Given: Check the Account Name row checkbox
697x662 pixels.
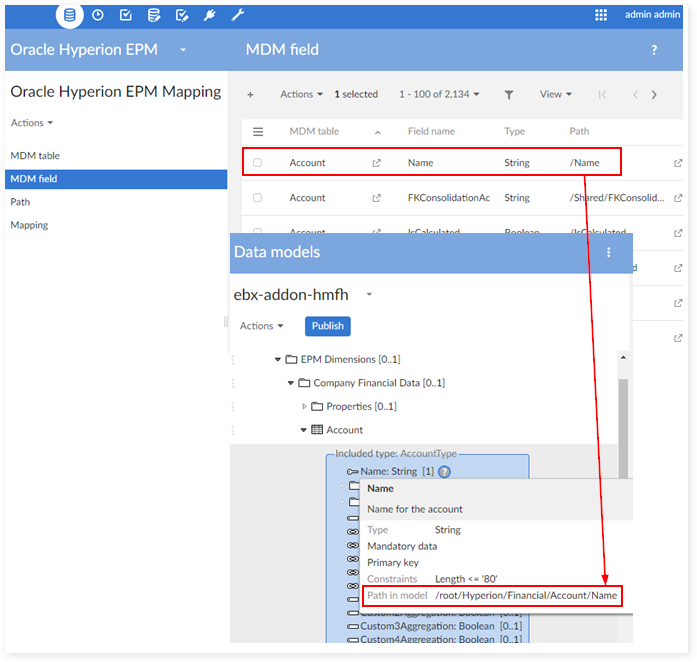Looking at the screenshot, I should (257, 163).
